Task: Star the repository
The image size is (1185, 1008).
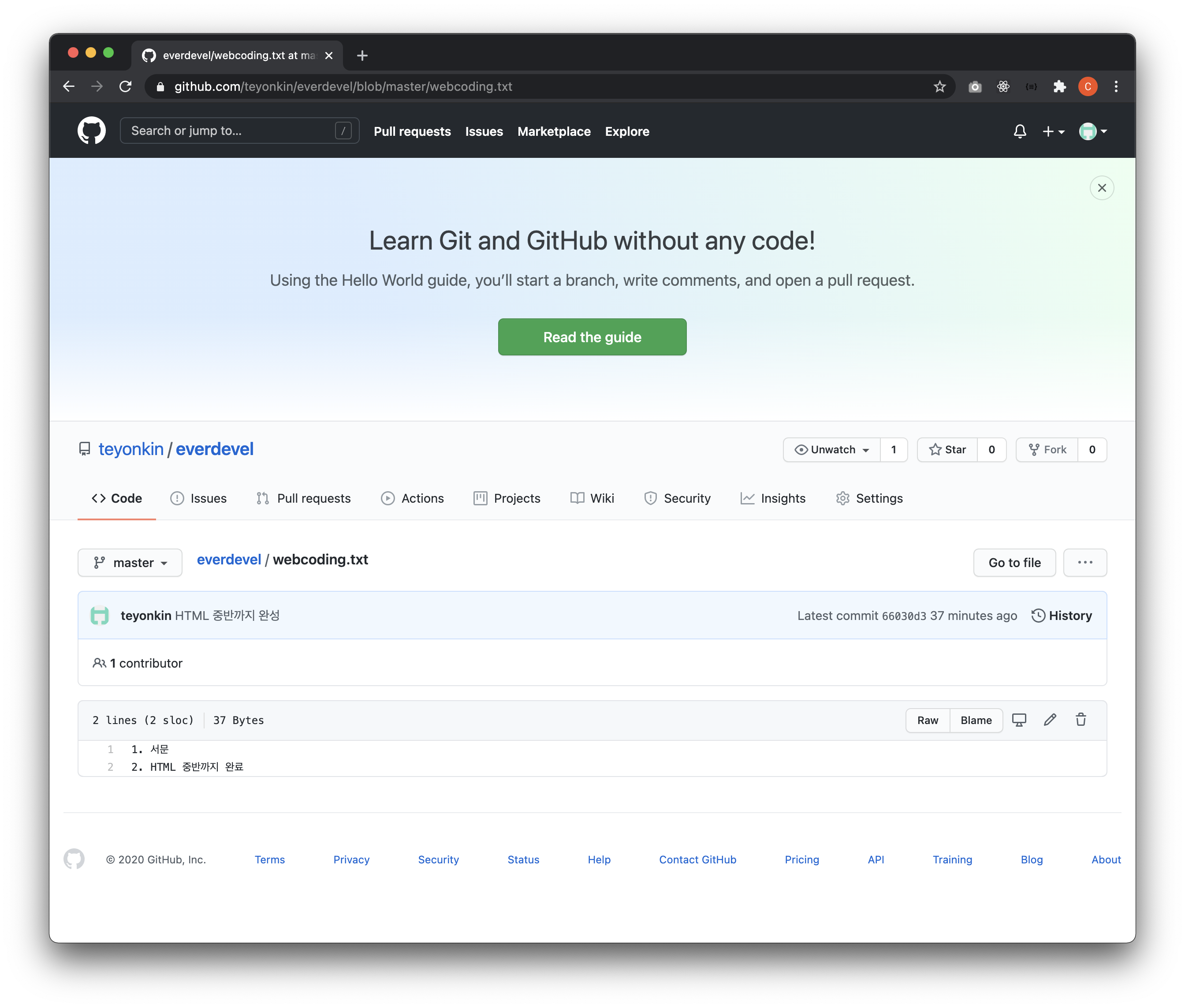Action: click(x=947, y=450)
